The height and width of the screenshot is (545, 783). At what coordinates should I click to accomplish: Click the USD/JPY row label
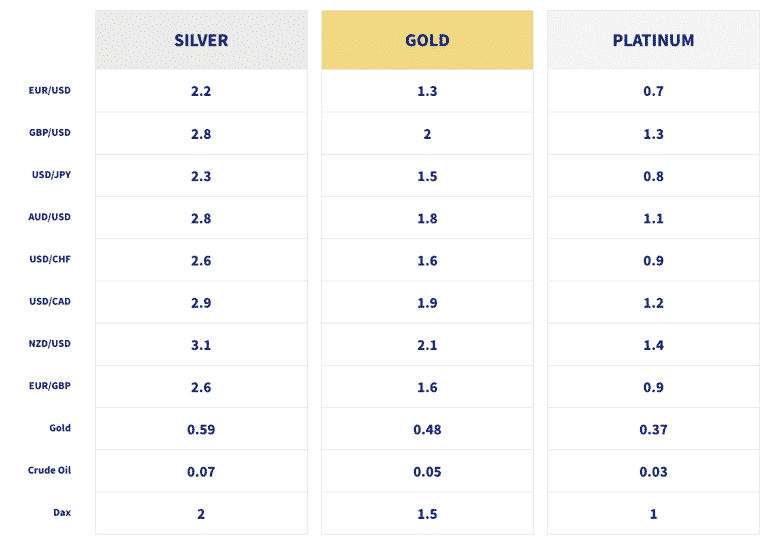tap(51, 175)
